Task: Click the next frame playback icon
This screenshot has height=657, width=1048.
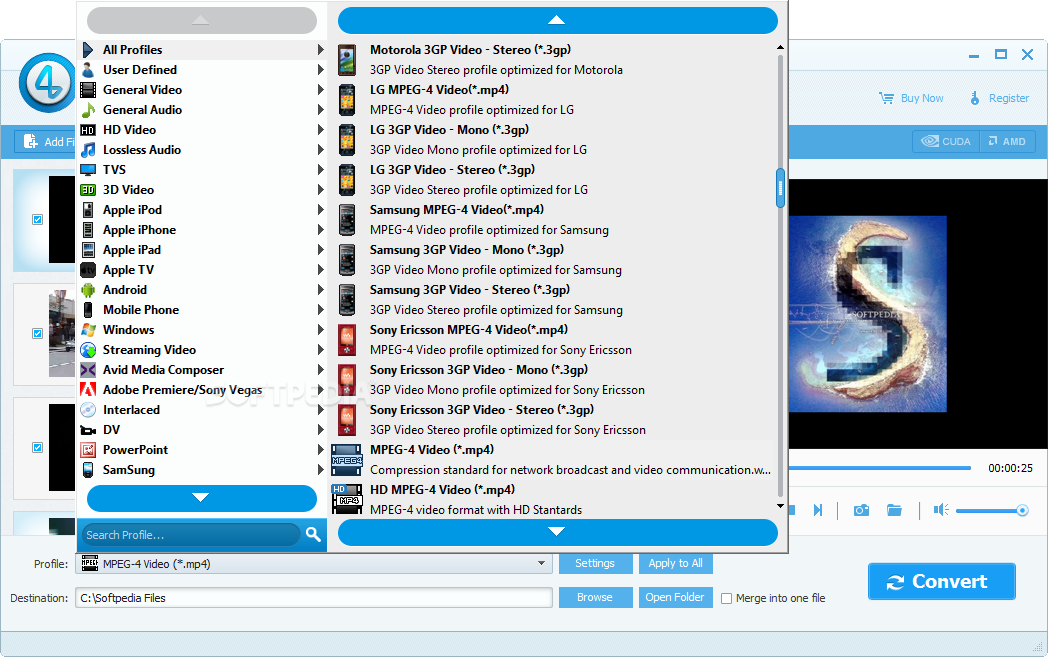Action: [x=817, y=511]
